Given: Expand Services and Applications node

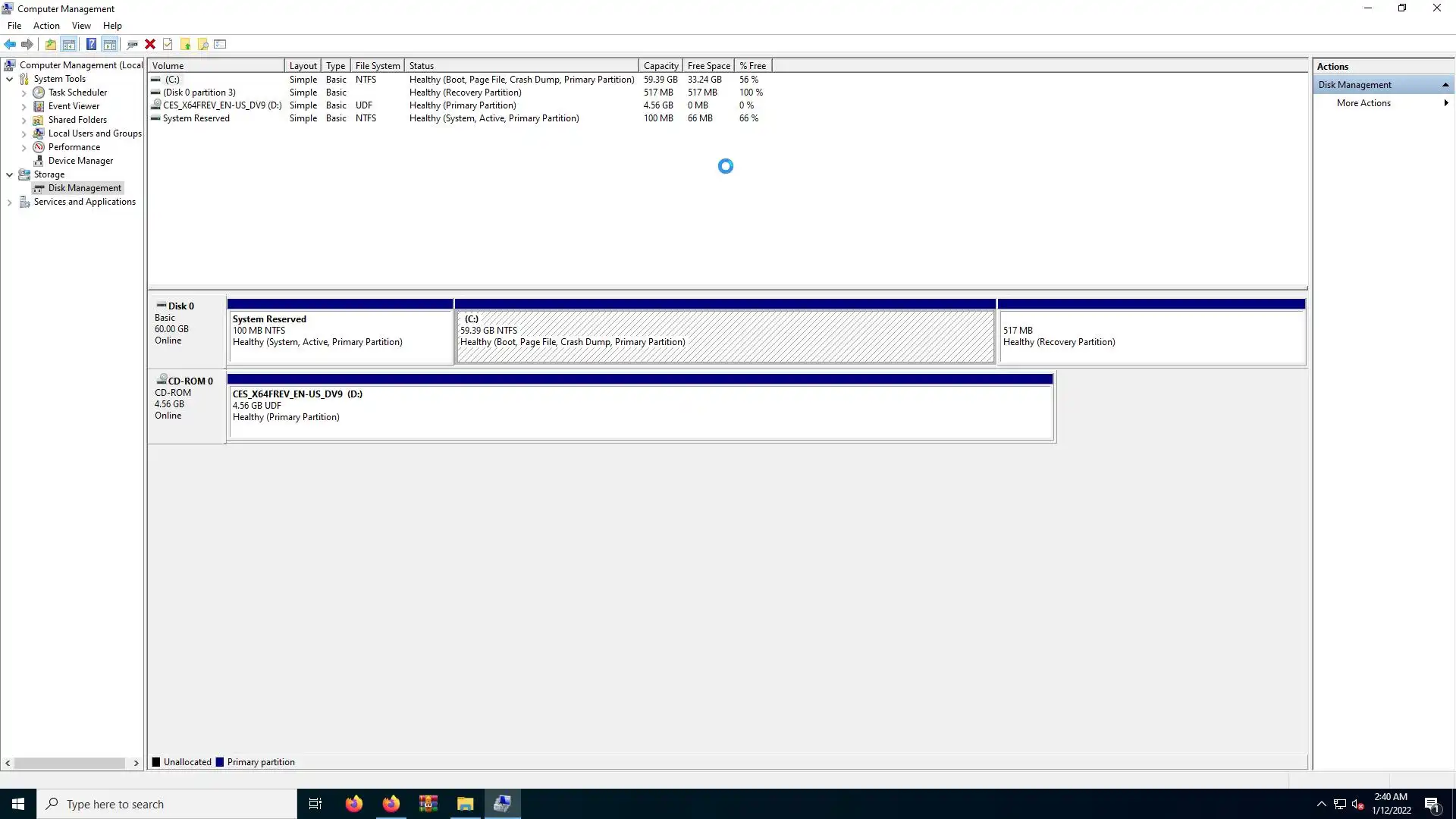Looking at the screenshot, I should [x=10, y=202].
